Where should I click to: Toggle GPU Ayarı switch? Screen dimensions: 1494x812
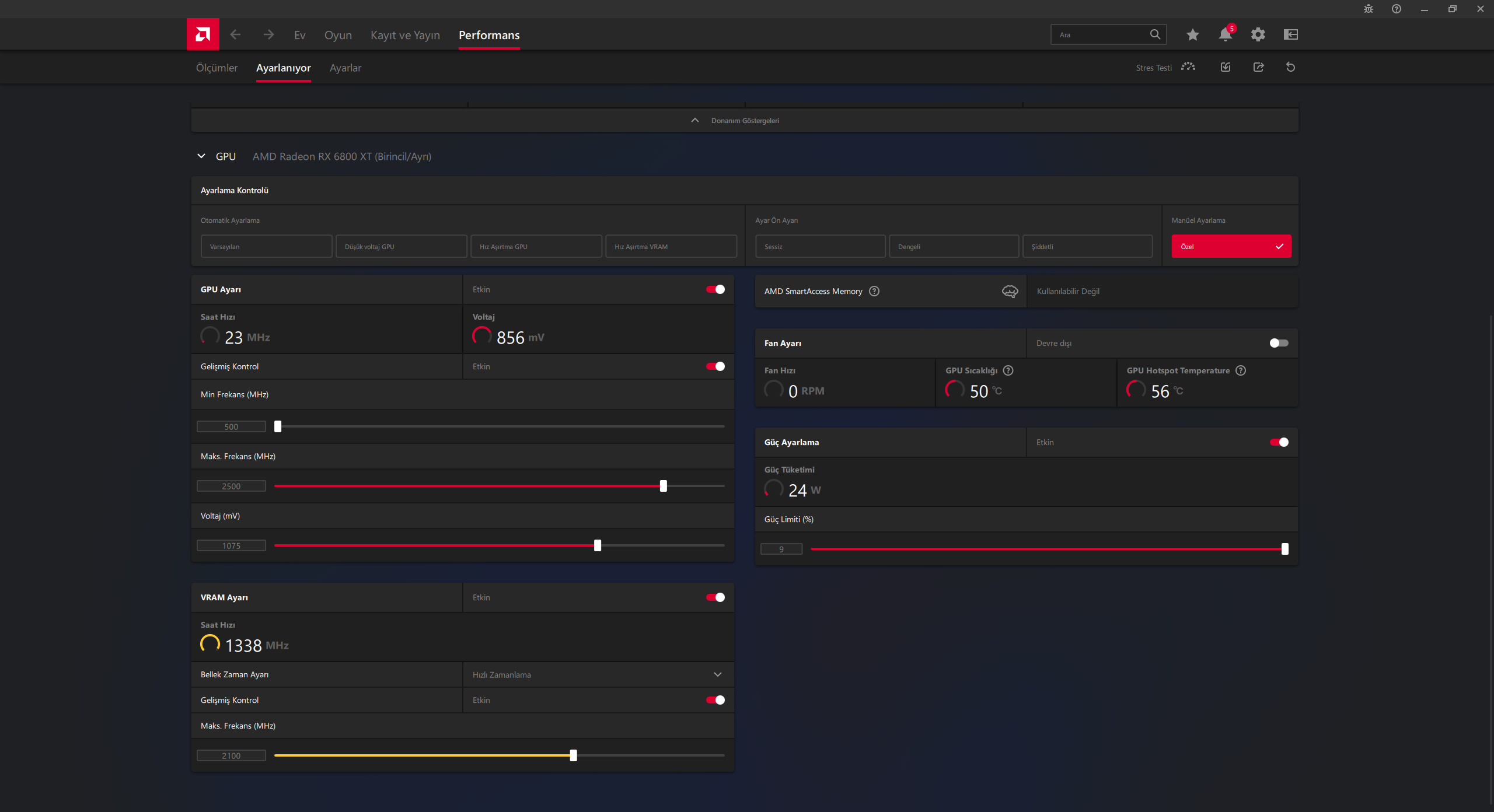715,289
